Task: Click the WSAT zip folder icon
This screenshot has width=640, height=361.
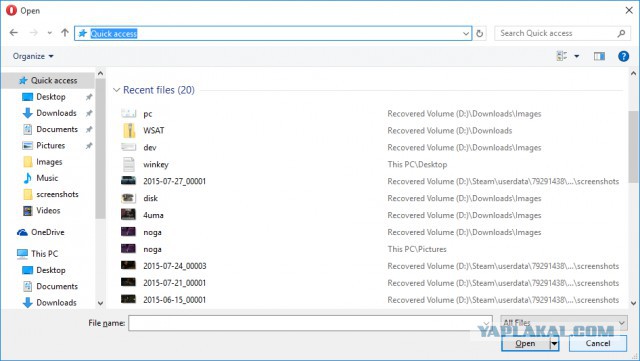Action: [x=129, y=130]
